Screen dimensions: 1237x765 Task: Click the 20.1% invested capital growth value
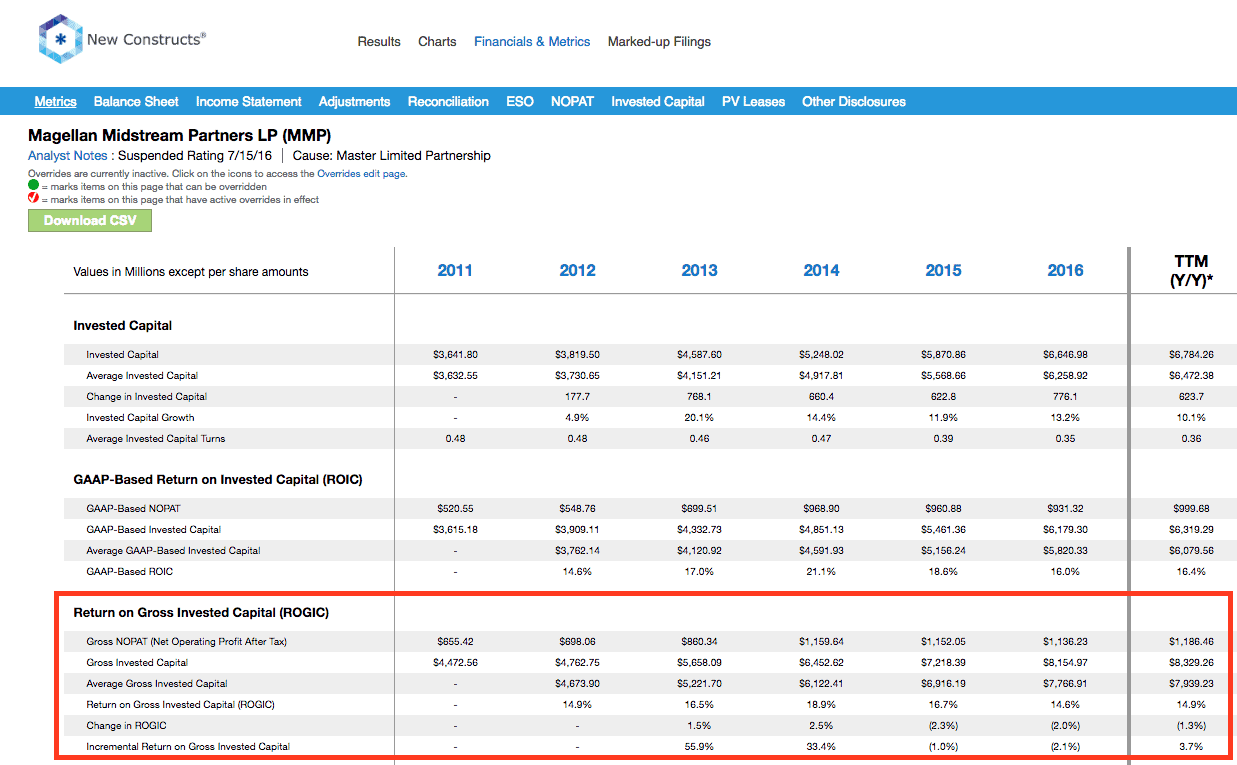[x=699, y=417]
